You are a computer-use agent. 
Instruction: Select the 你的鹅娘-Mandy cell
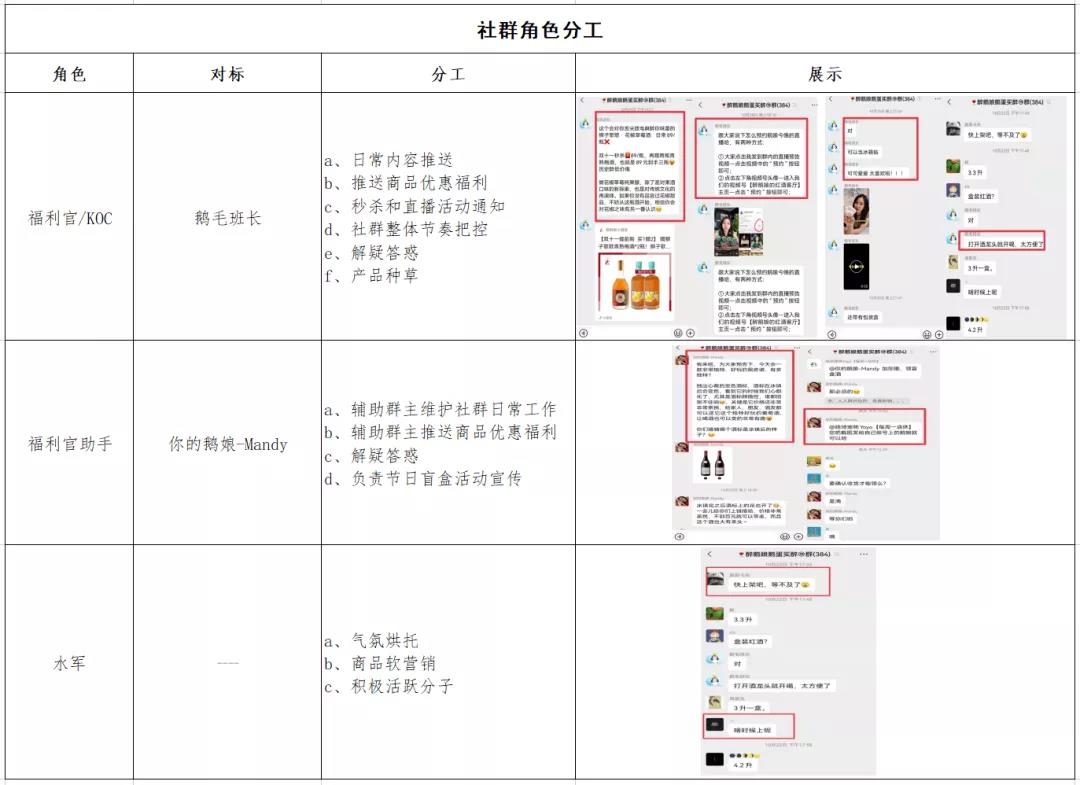pos(227,444)
